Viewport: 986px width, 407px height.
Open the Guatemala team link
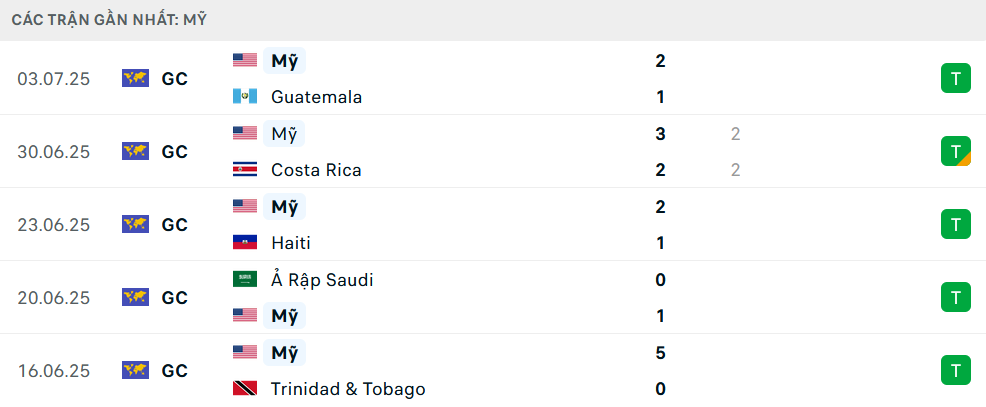tap(316, 97)
